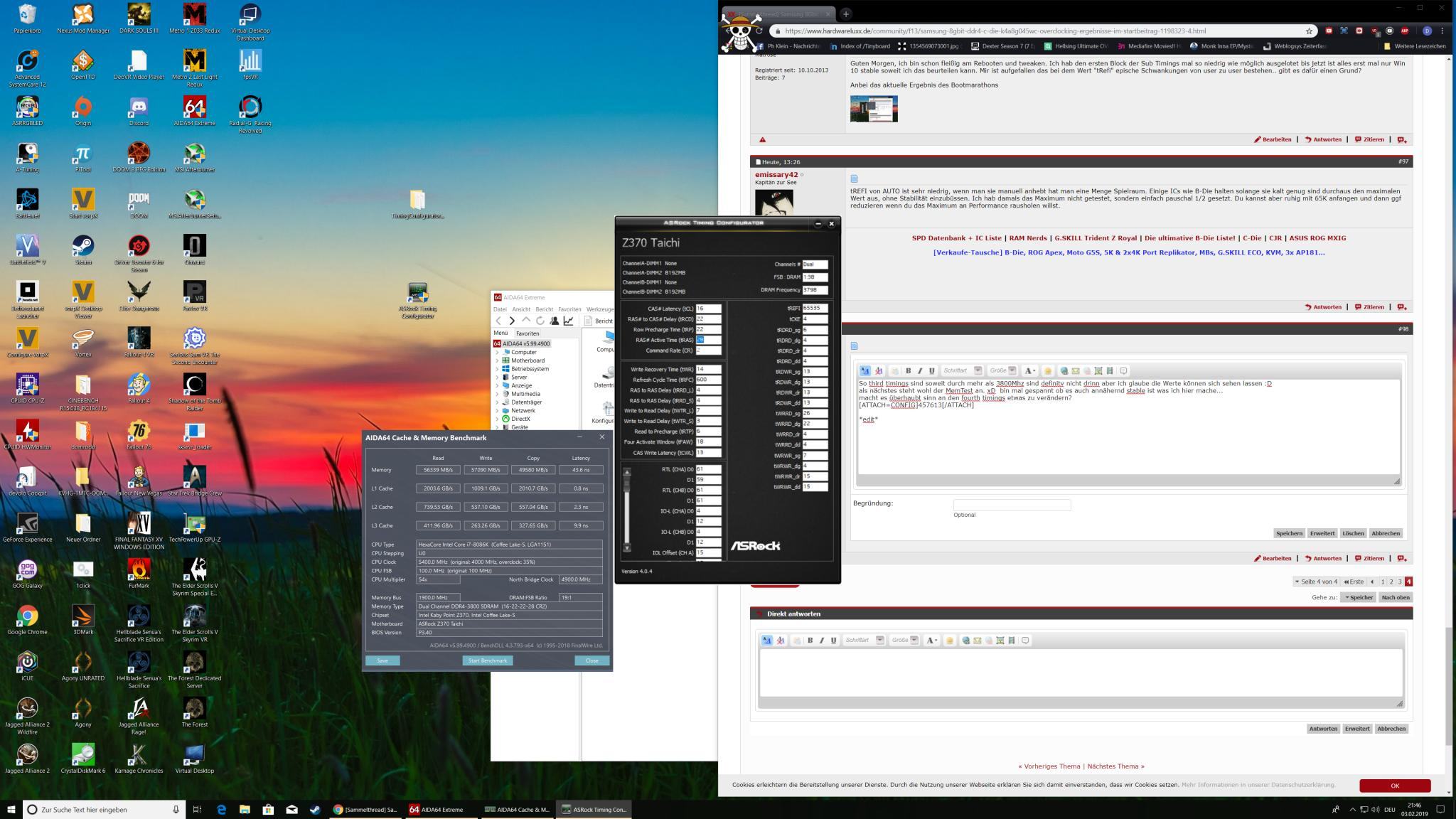1456x819 pixels.
Task: Expand Motherboard node in AIDA64 tree
Action: [x=497, y=360]
